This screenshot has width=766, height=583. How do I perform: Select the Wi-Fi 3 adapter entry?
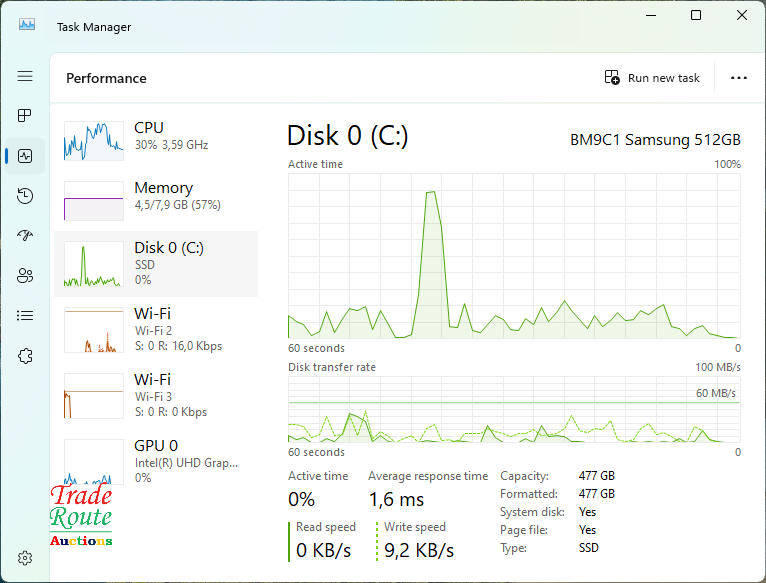point(155,395)
